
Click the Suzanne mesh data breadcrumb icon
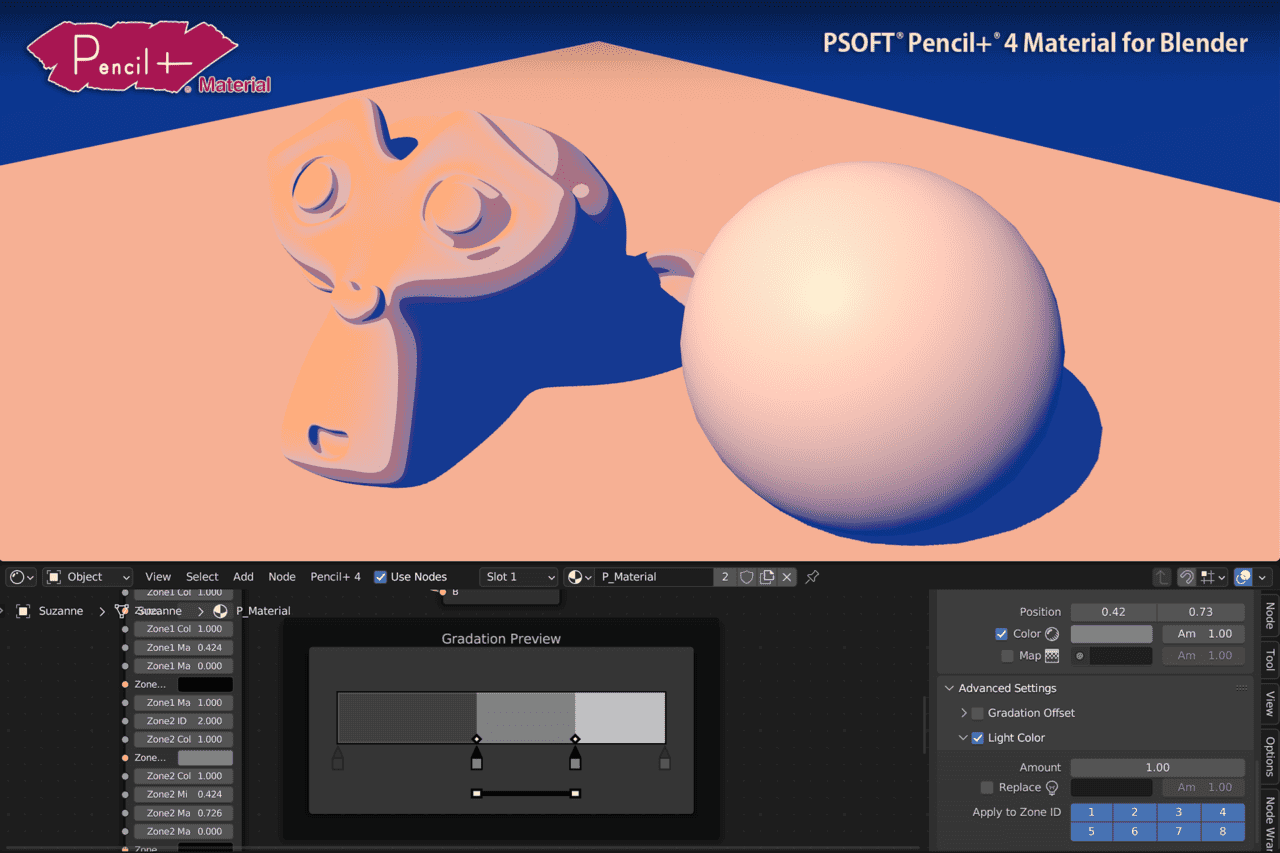tap(122, 611)
